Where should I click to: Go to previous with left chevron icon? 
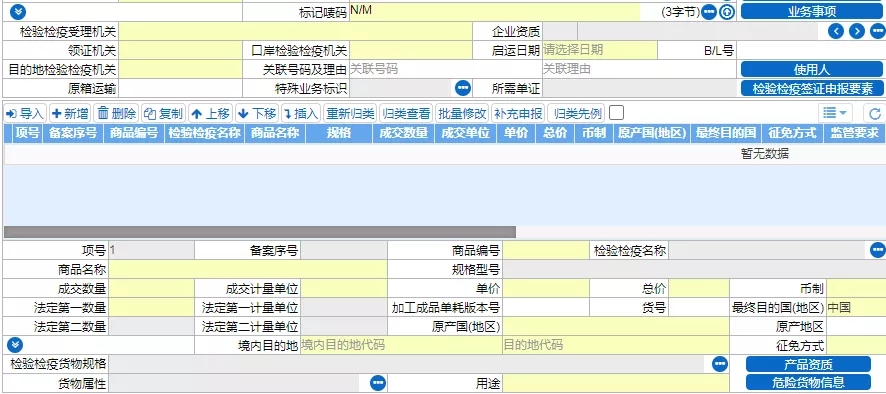point(836,31)
